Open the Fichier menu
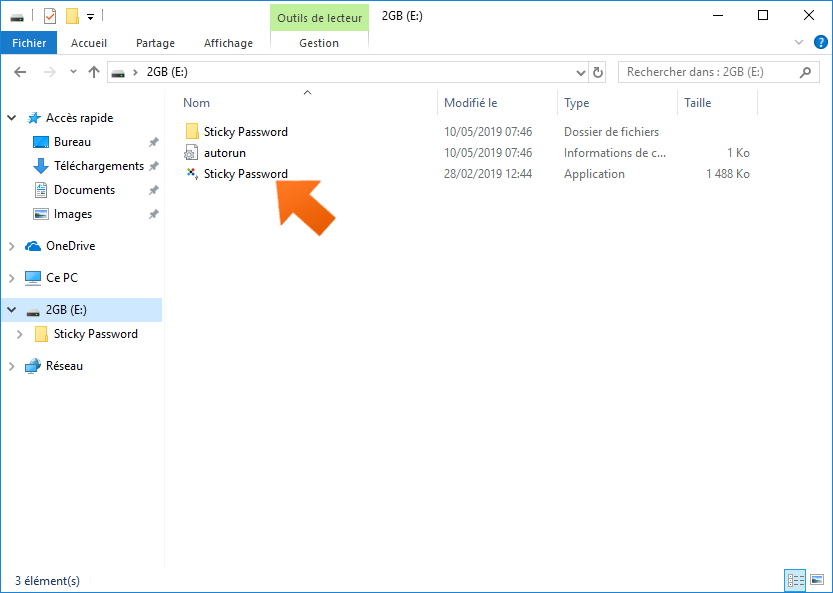833x593 pixels. pyautogui.click(x=29, y=43)
